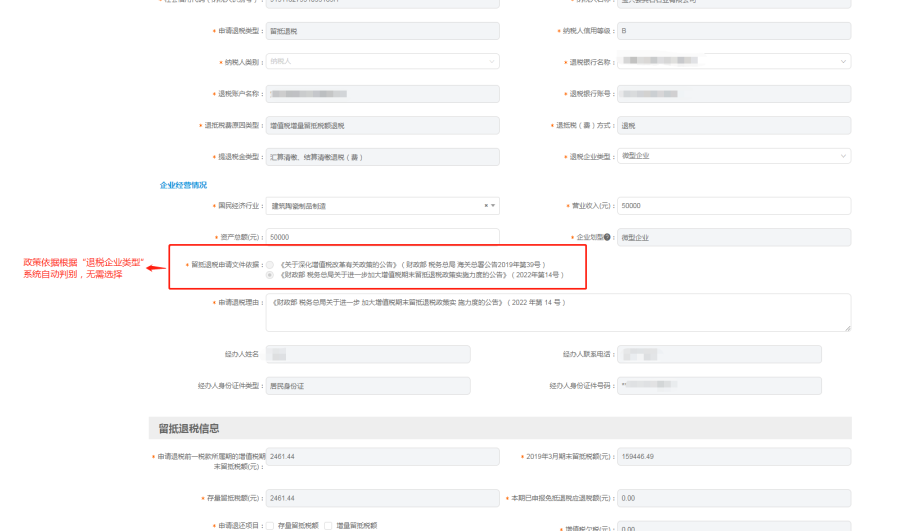Click the 经办人联系电话 field
915x531 pixels.
(x=720, y=354)
